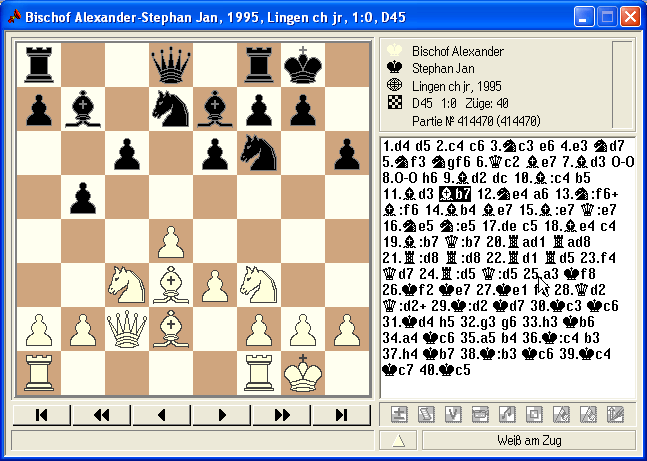
Task: Advance one move forward
Action: tap(222, 415)
